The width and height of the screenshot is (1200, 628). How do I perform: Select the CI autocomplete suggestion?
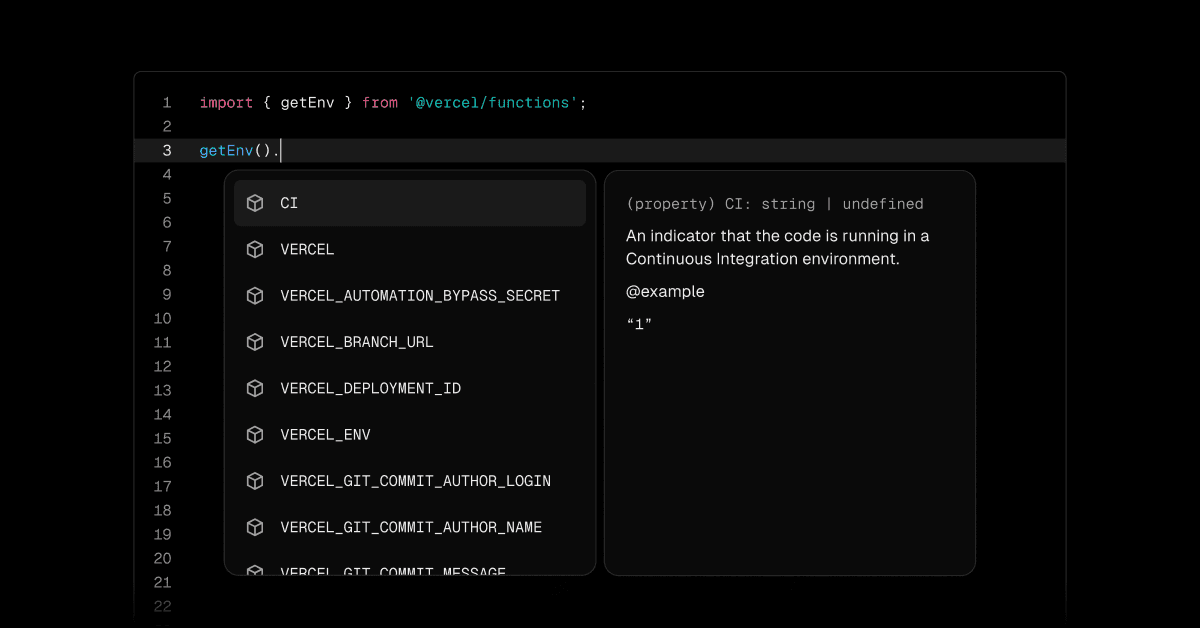pyautogui.click(x=409, y=203)
